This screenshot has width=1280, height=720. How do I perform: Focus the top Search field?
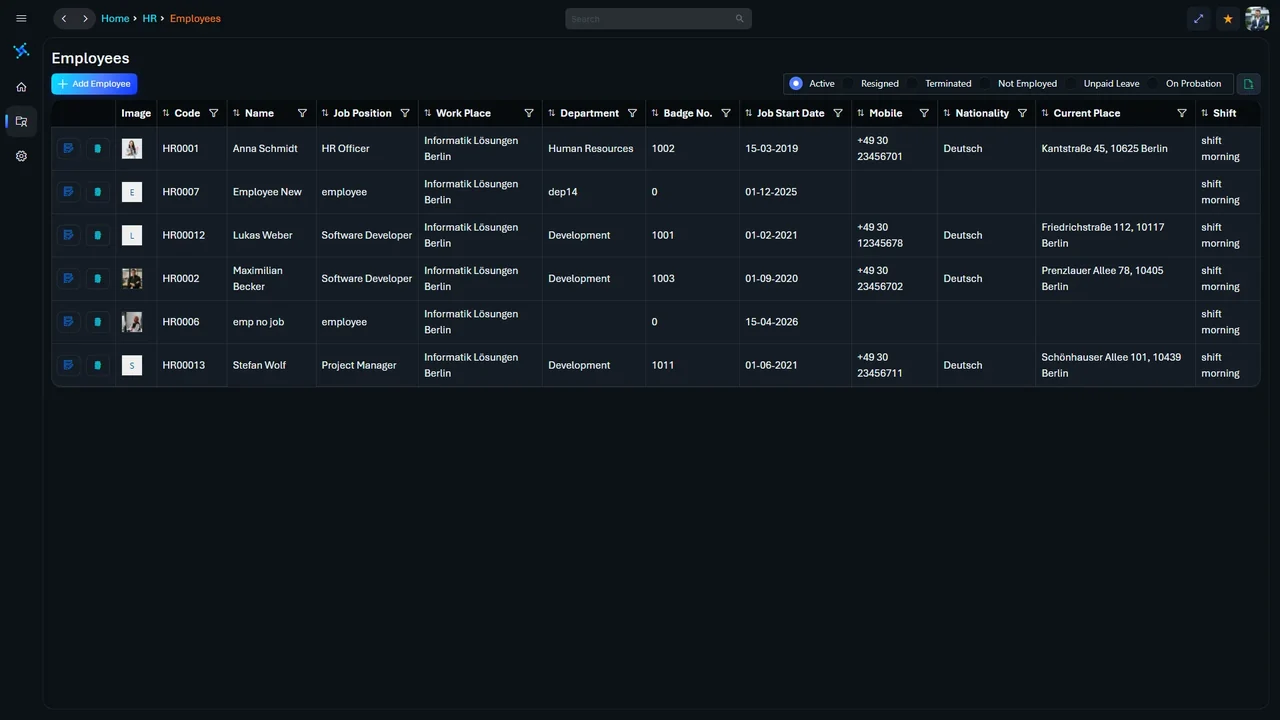click(658, 18)
